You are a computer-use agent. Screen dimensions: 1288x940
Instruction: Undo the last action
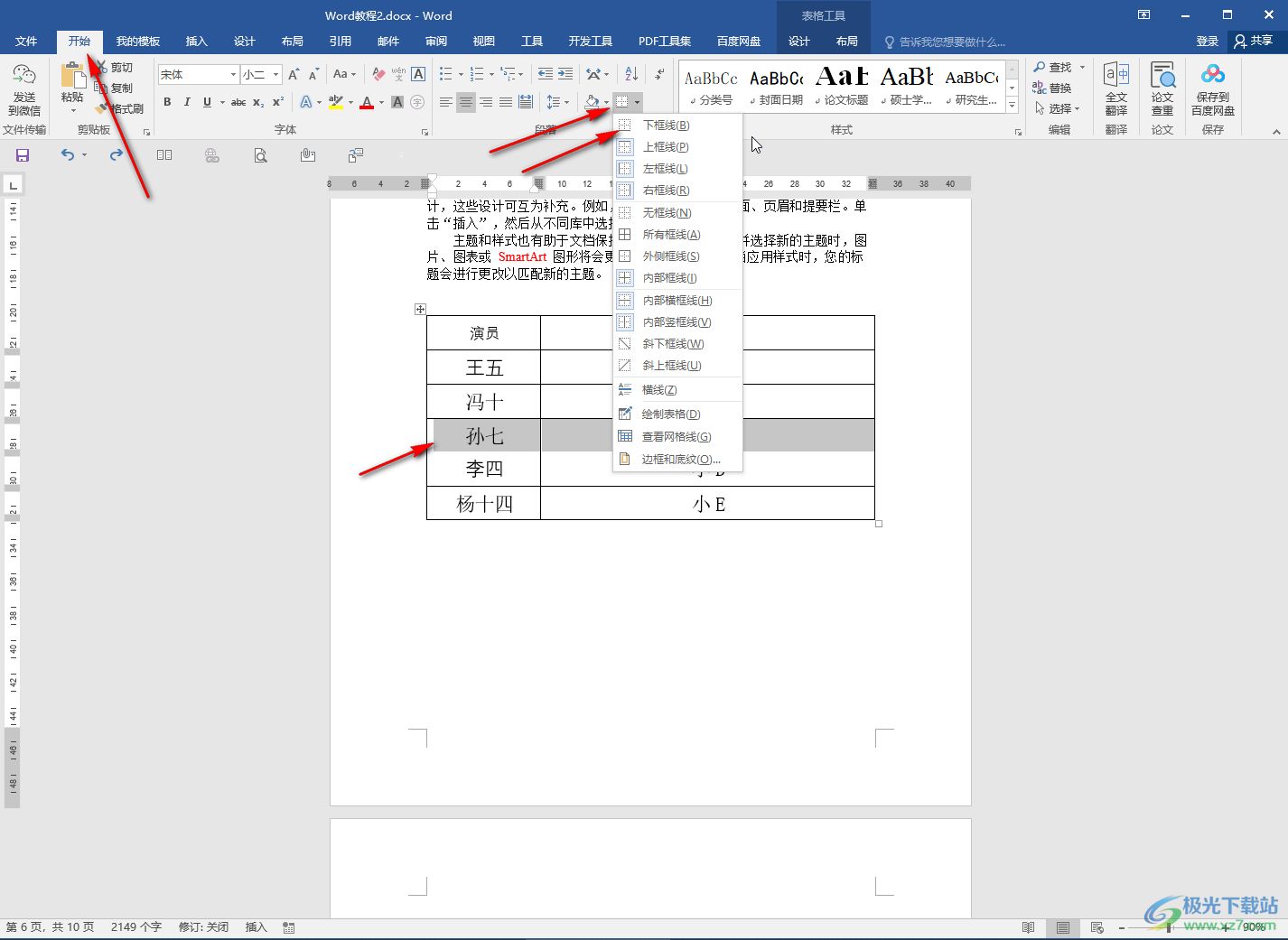pos(68,155)
